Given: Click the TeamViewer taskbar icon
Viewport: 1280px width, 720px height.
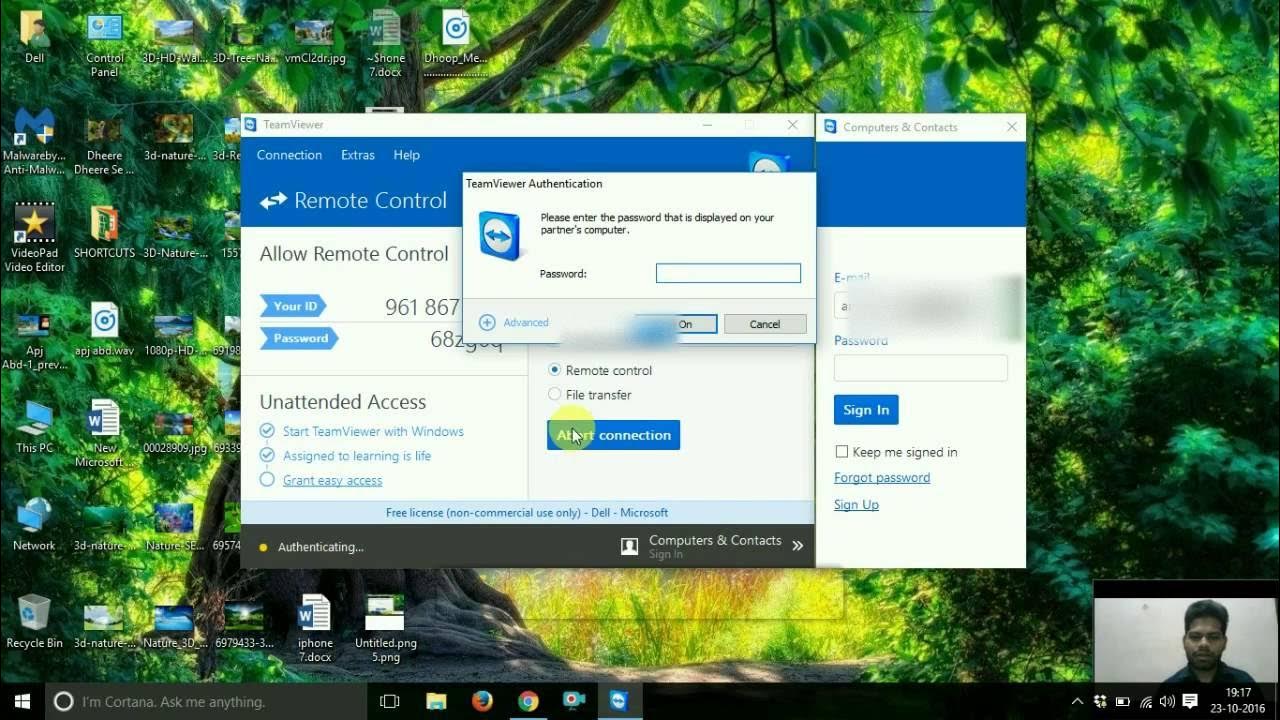Looking at the screenshot, I should click(619, 702).
